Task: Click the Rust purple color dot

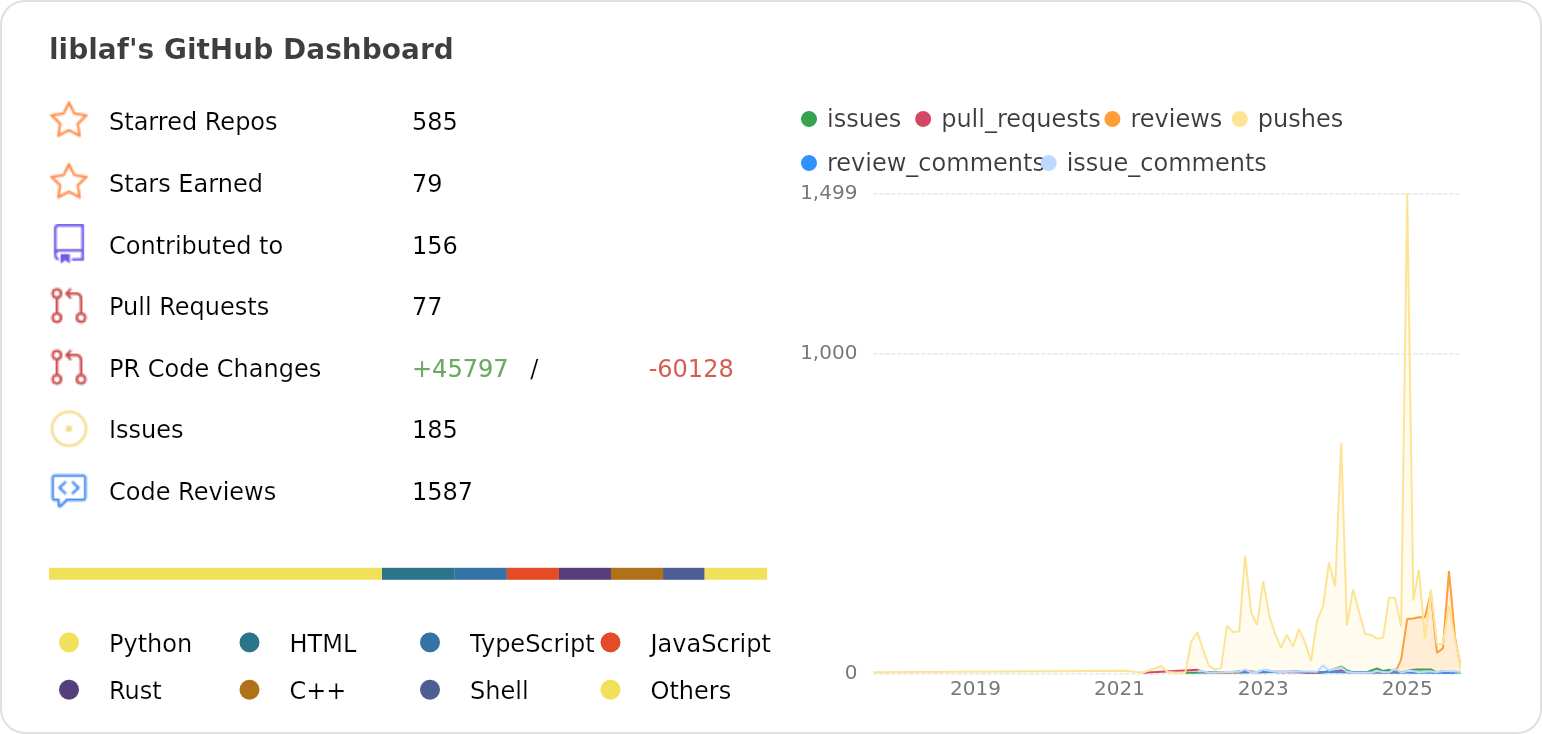Action: click(x=69, y=690)
